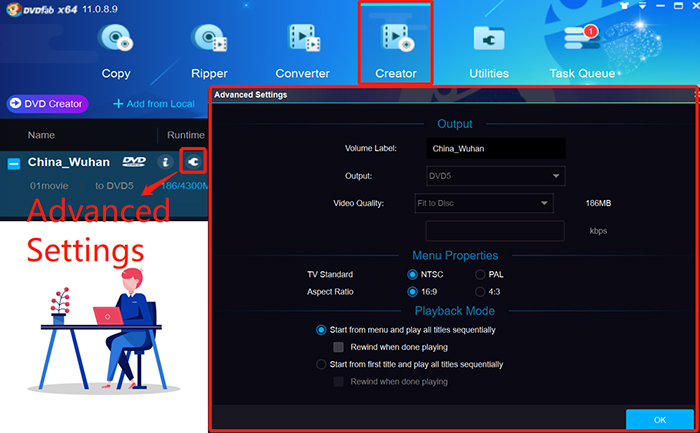Expand the Video Quality dropdown

tap(484, 203)
